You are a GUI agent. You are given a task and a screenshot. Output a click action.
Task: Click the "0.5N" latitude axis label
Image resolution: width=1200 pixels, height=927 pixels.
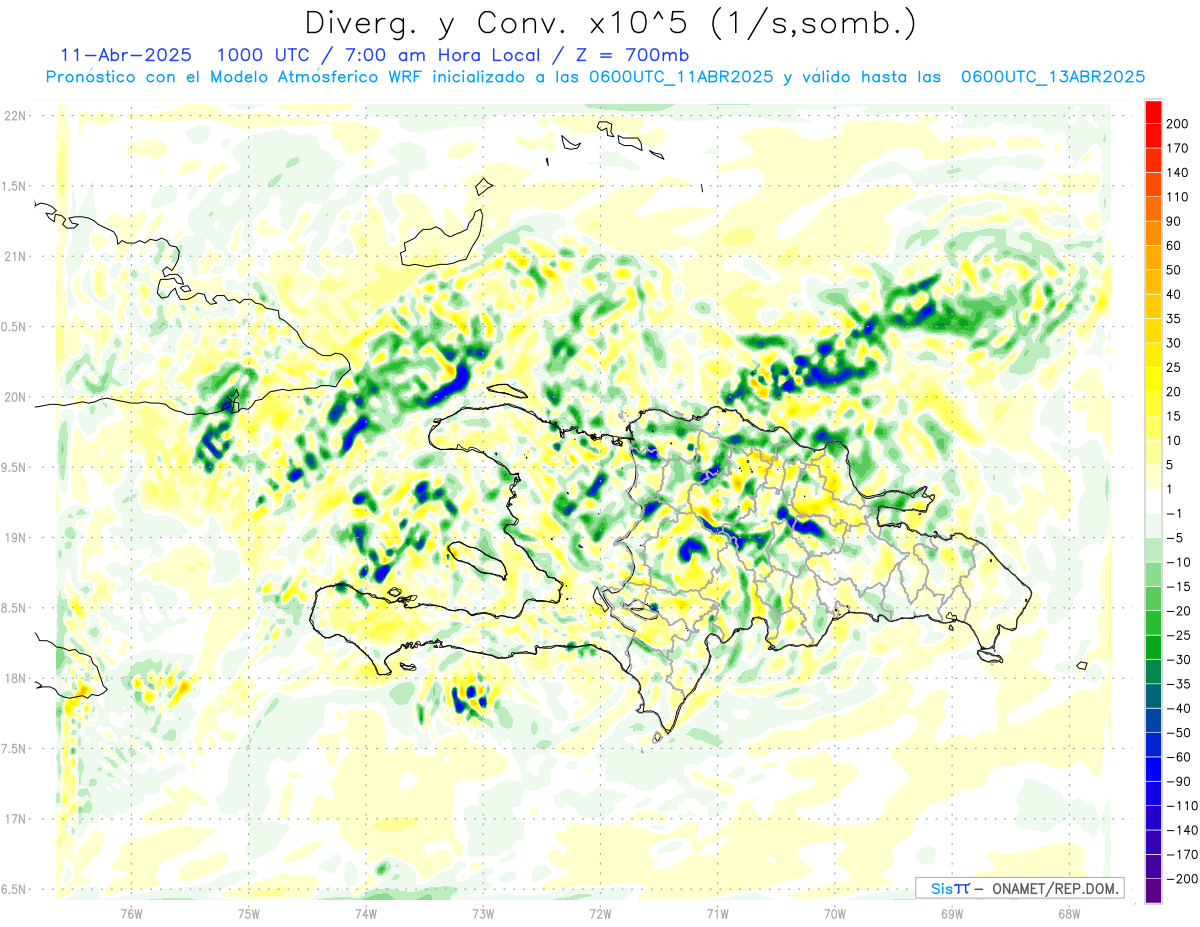pyautogui.click(x=15, y=327)
